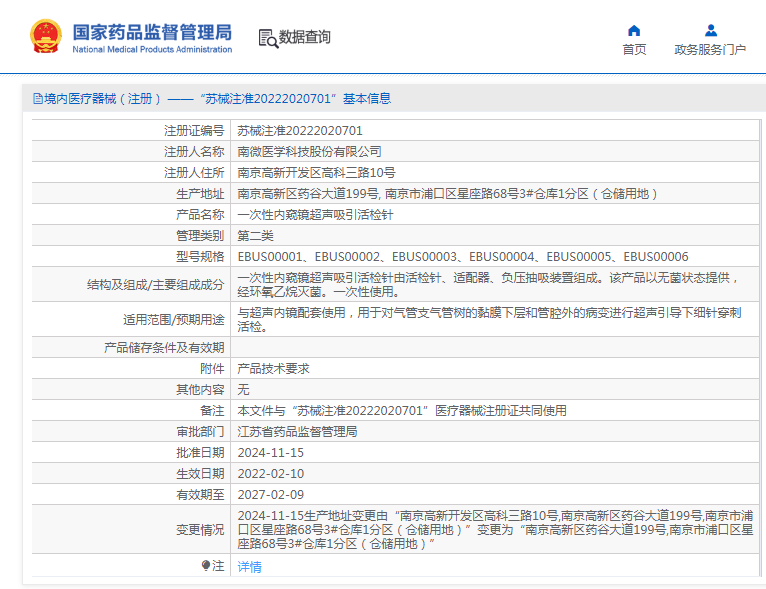Select registration number 苏械注准20222020701 value
Image resolution: width=766 pixels, height=589 pixels.
300,131
